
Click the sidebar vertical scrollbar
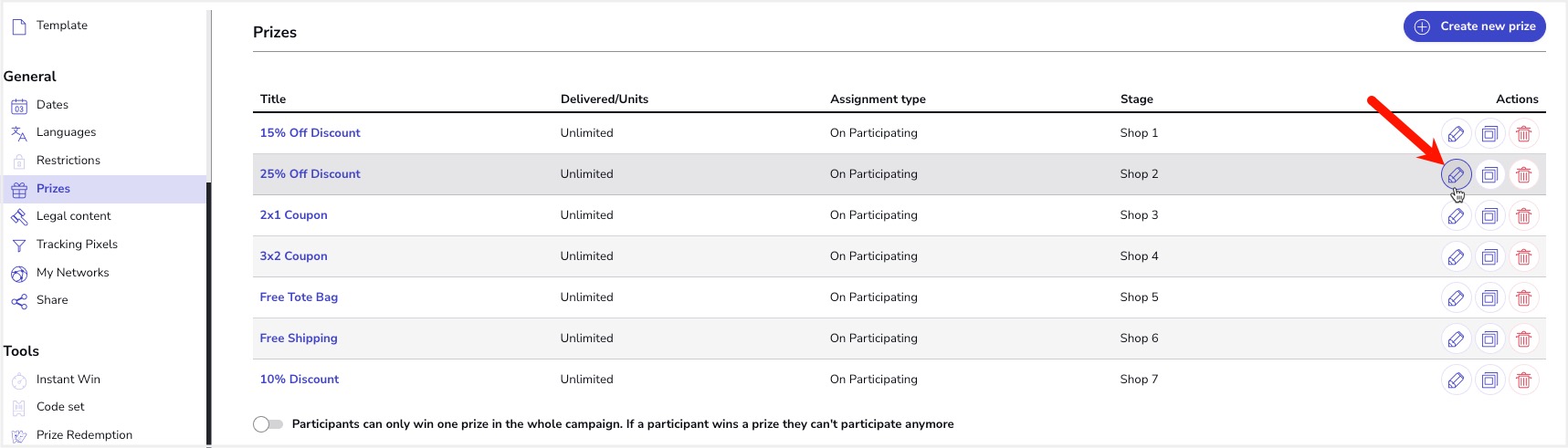click(209, 310)
